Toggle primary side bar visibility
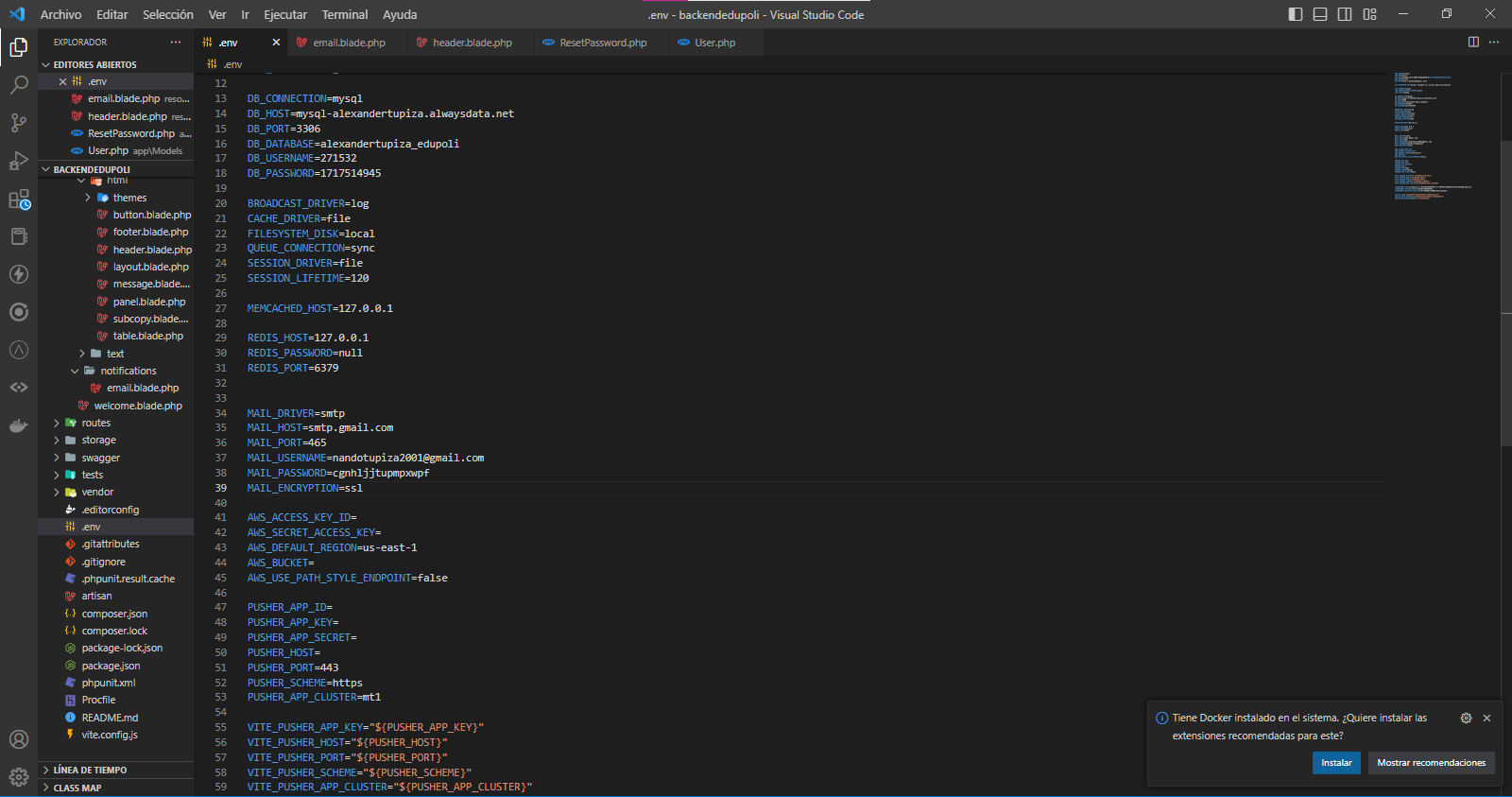1512x797 pixels. [1296, 14]
